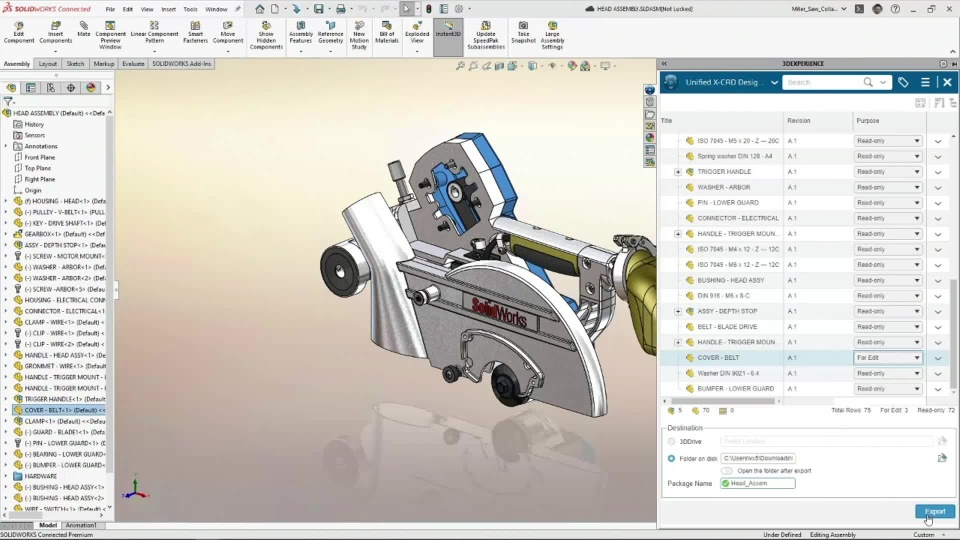The image size is (960, 540).
Task: Click the Export button
Action: [934, 511]
